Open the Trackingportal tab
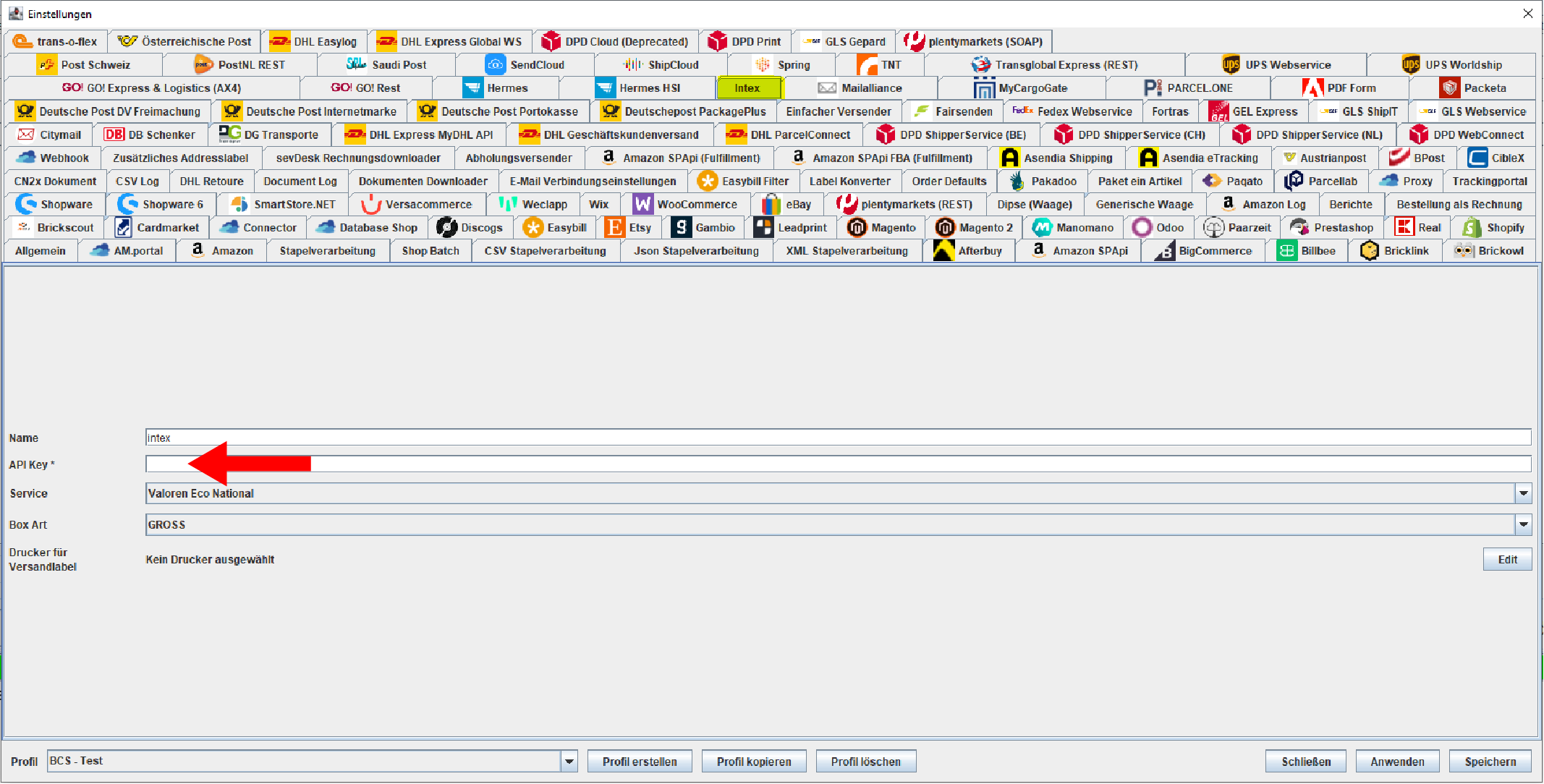The image size is (1544, 784). (1490, 181)
